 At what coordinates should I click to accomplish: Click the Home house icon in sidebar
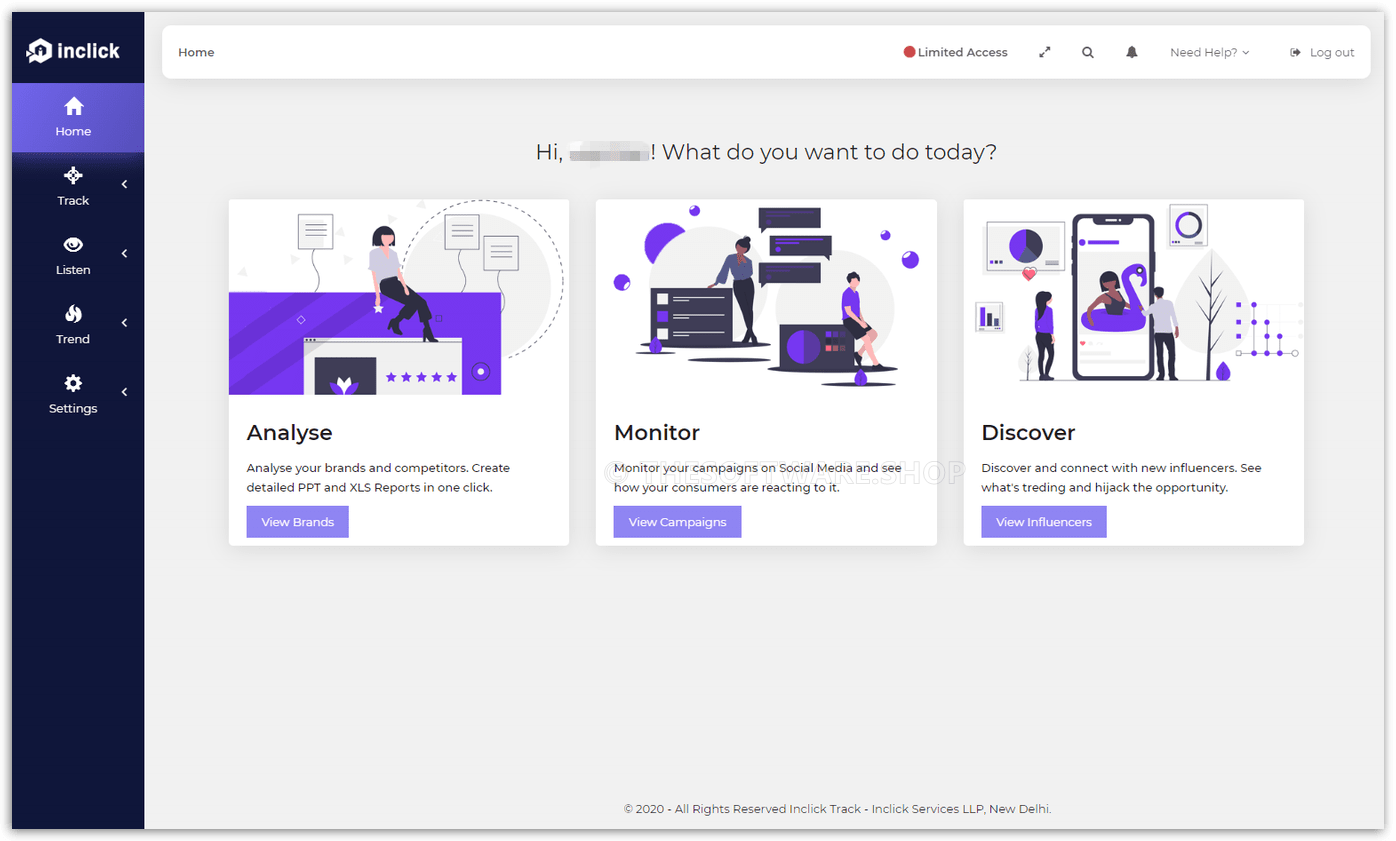pos(73,106)
